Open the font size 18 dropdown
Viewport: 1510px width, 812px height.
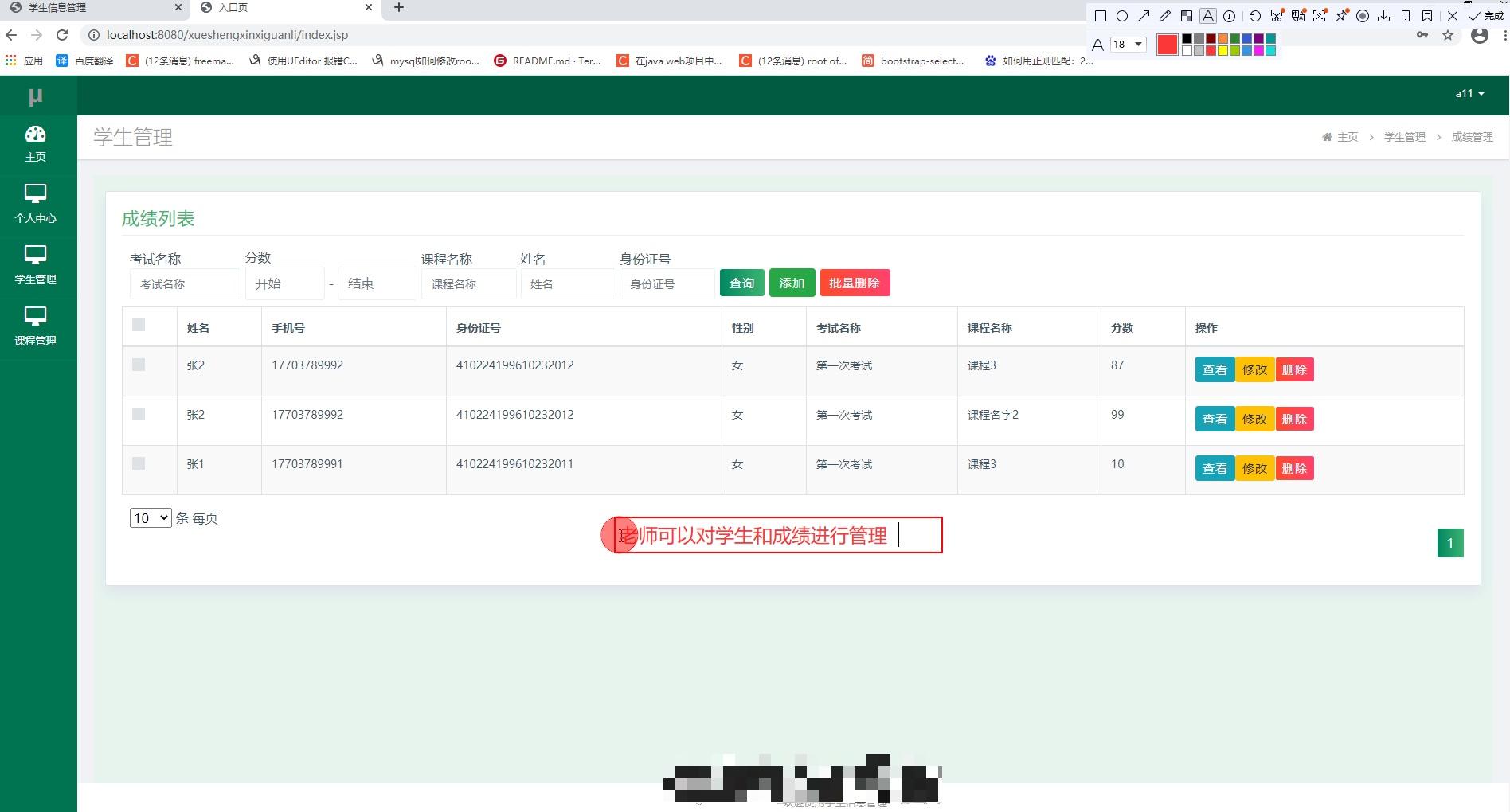1129,45
